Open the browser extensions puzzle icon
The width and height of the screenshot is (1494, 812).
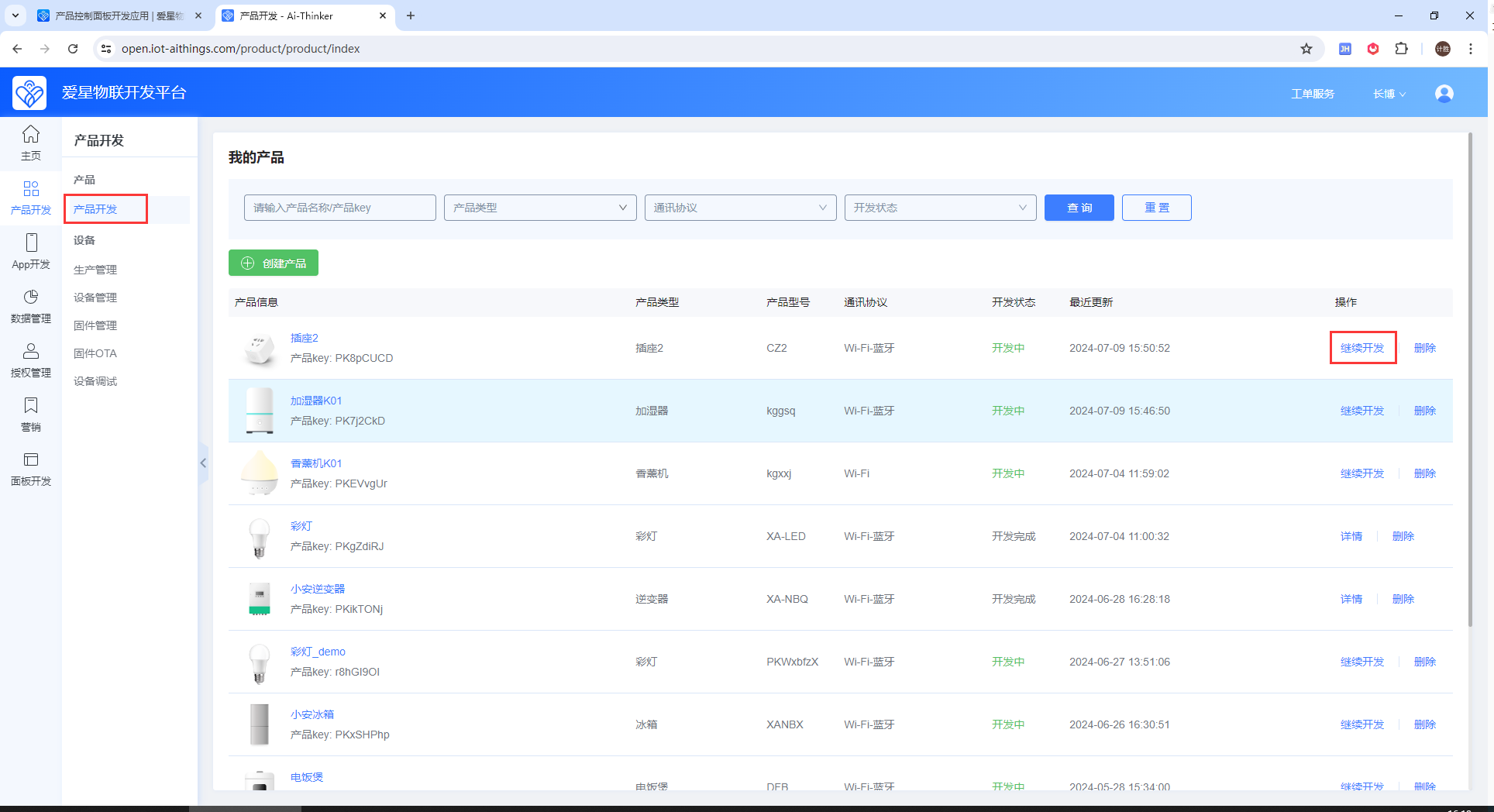pos(1401,49)
